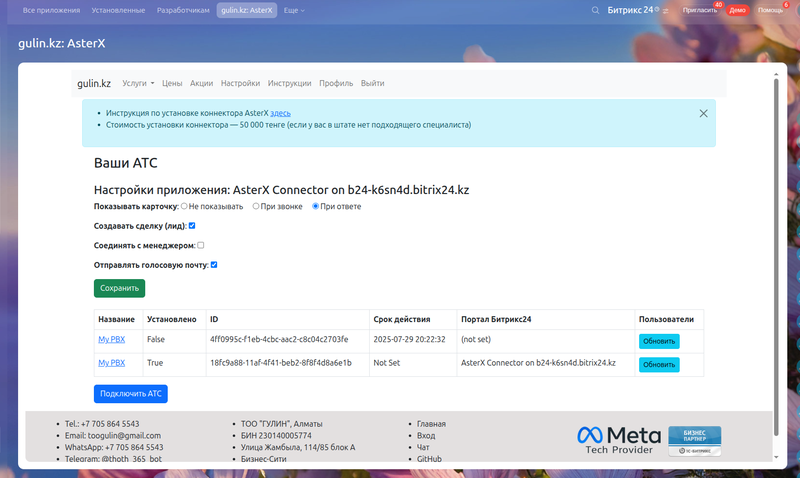The image size is (800, 478).
Task: Open Все приложения tab
Action: click(x=51, y=10)
